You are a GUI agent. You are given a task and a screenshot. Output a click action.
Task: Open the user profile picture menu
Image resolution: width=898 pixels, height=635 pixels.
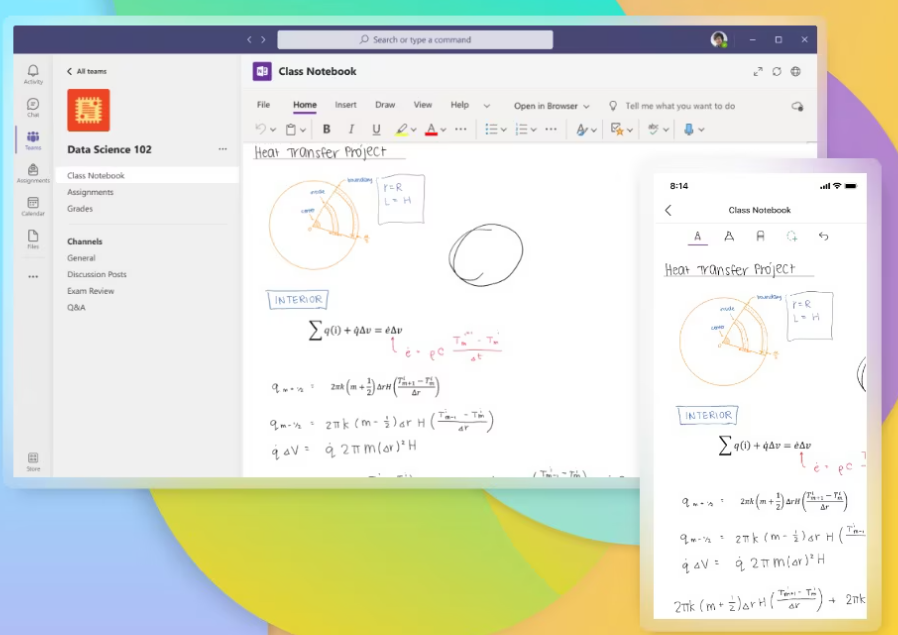click(719, 39)
